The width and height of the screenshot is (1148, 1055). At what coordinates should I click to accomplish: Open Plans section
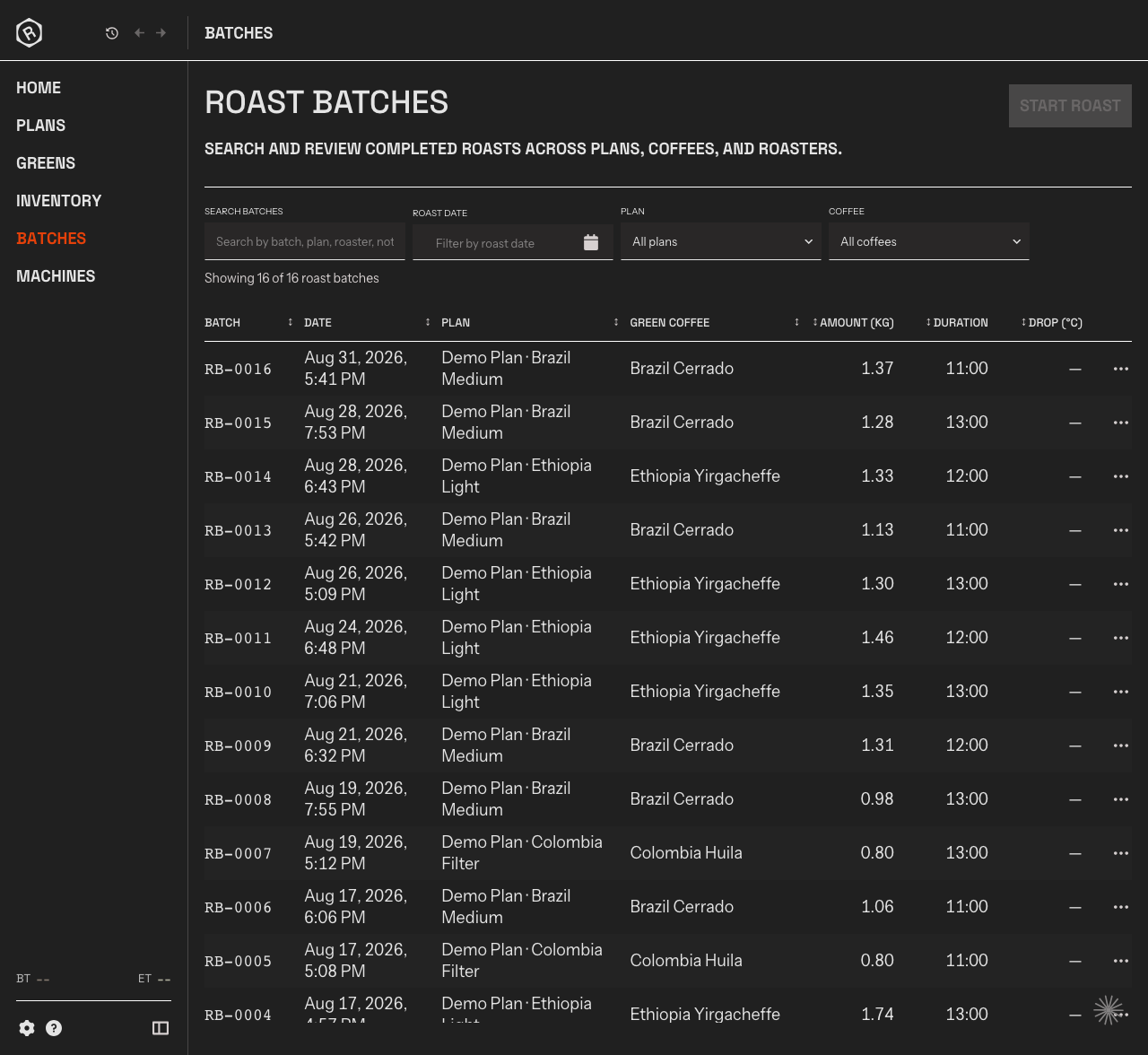click(x=41, y=126)
